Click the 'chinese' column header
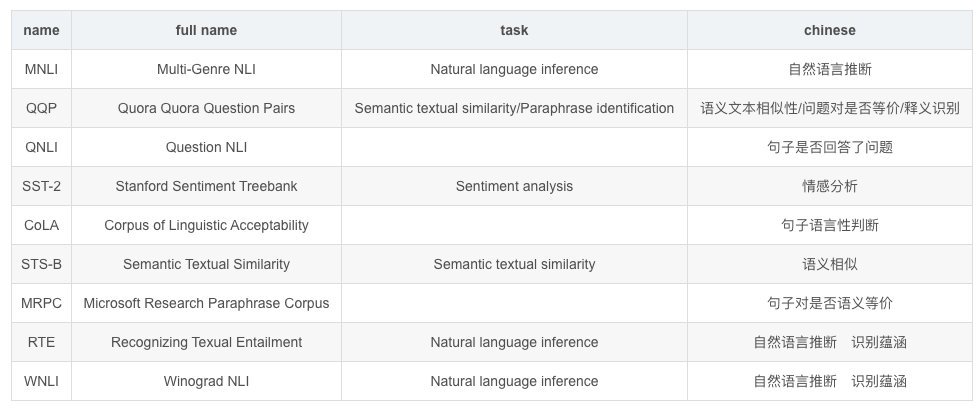This screenshot has width=978, height=409. pos(829,30)
